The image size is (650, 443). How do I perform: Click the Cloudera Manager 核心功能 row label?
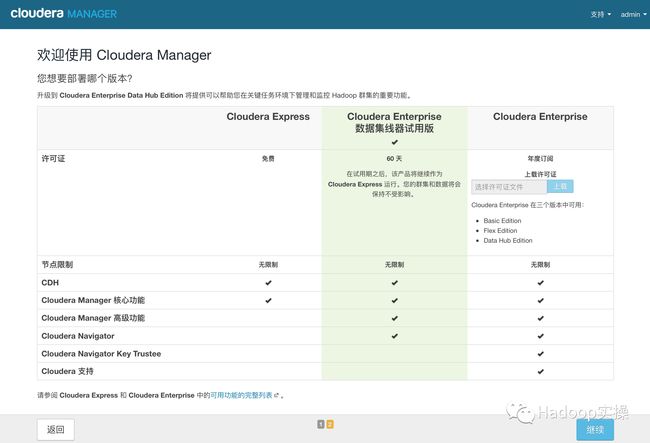[x=93, y=300]
